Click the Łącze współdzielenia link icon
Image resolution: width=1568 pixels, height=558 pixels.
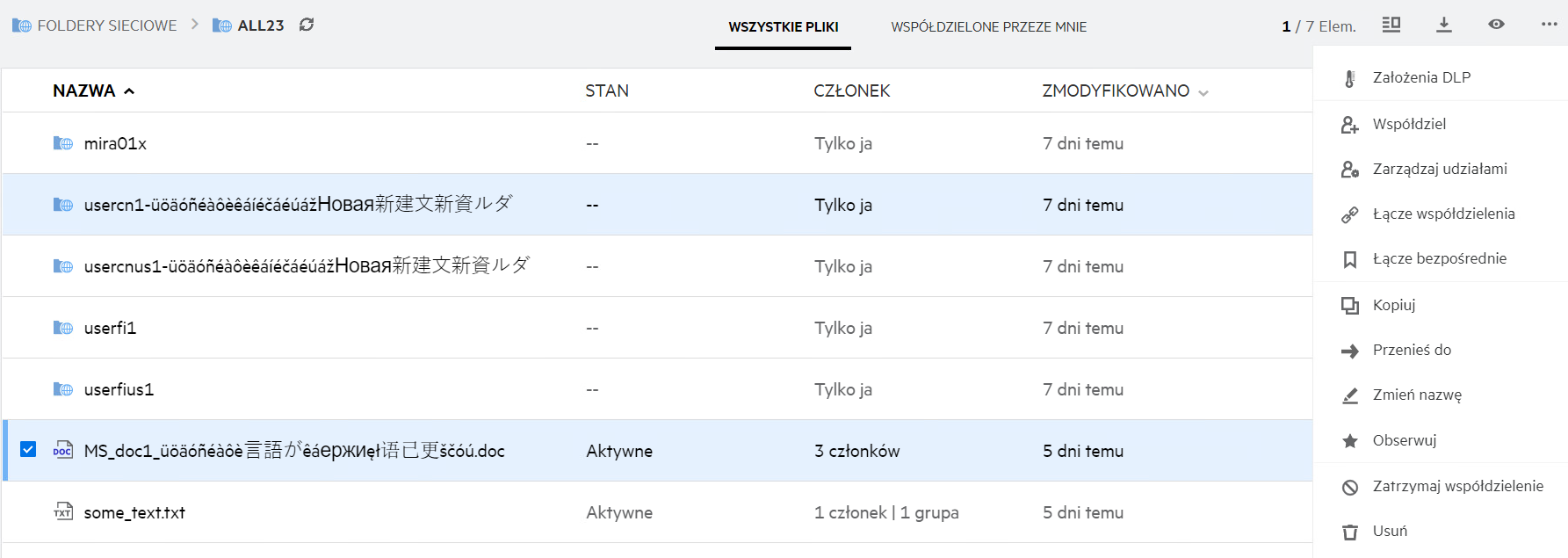coord(1350,214)
